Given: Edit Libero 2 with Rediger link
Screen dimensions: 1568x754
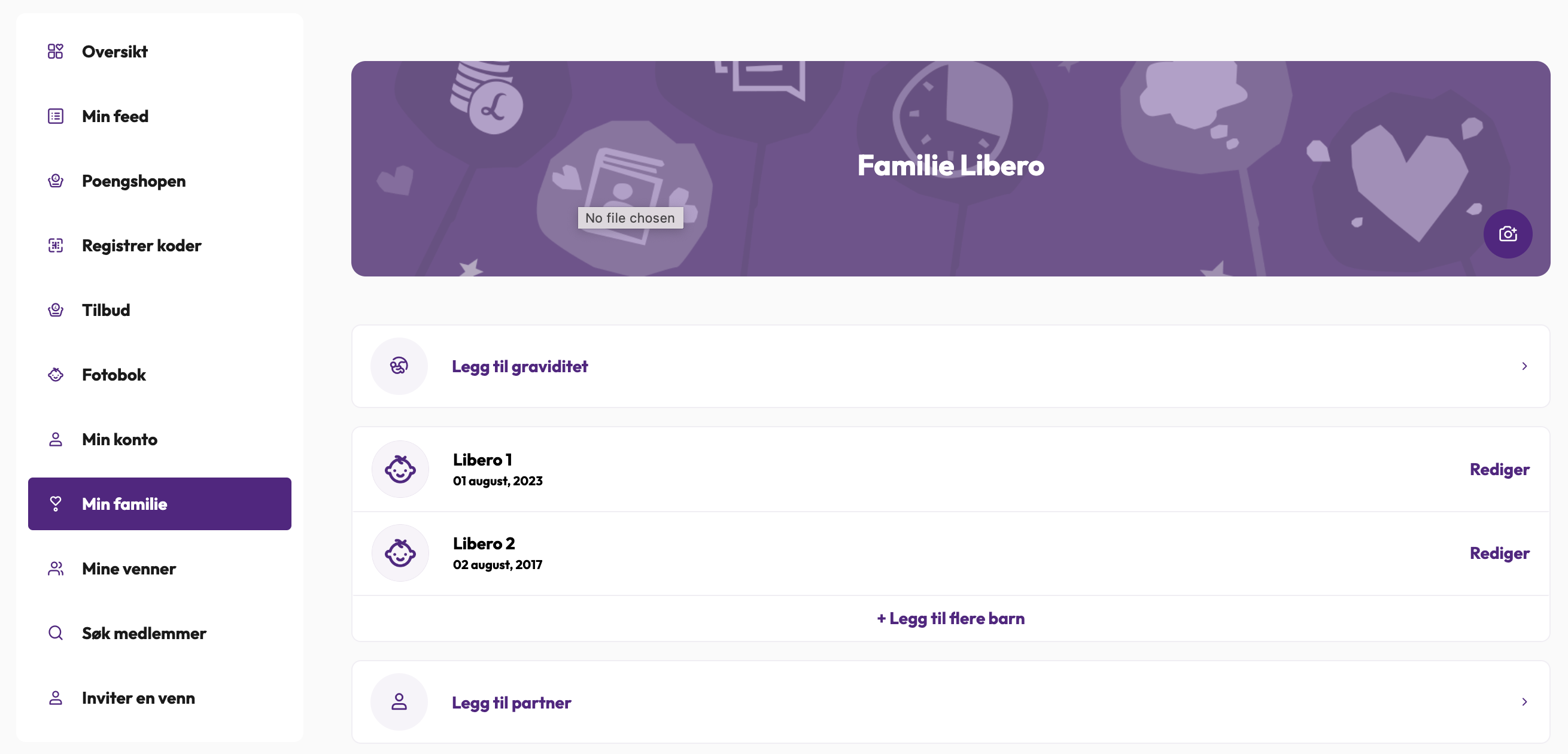Looking at the screenshot, I should click(1499, 552).
